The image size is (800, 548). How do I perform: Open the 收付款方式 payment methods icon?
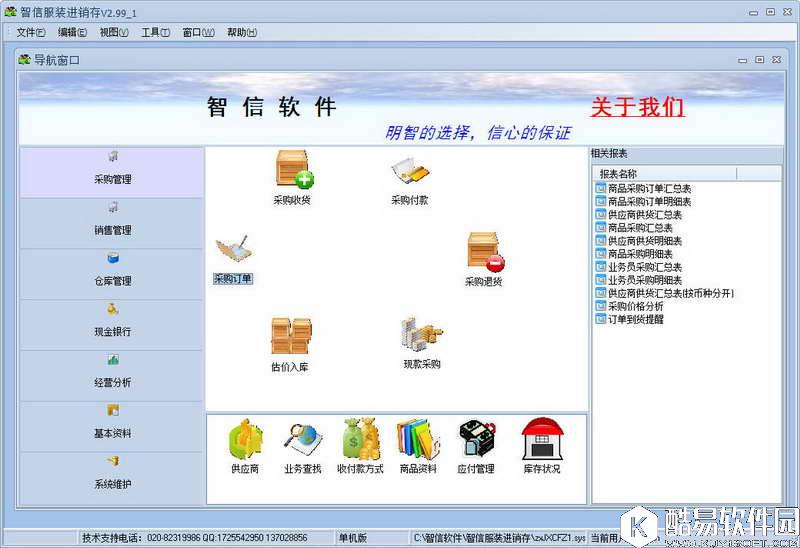coord(361,440)
